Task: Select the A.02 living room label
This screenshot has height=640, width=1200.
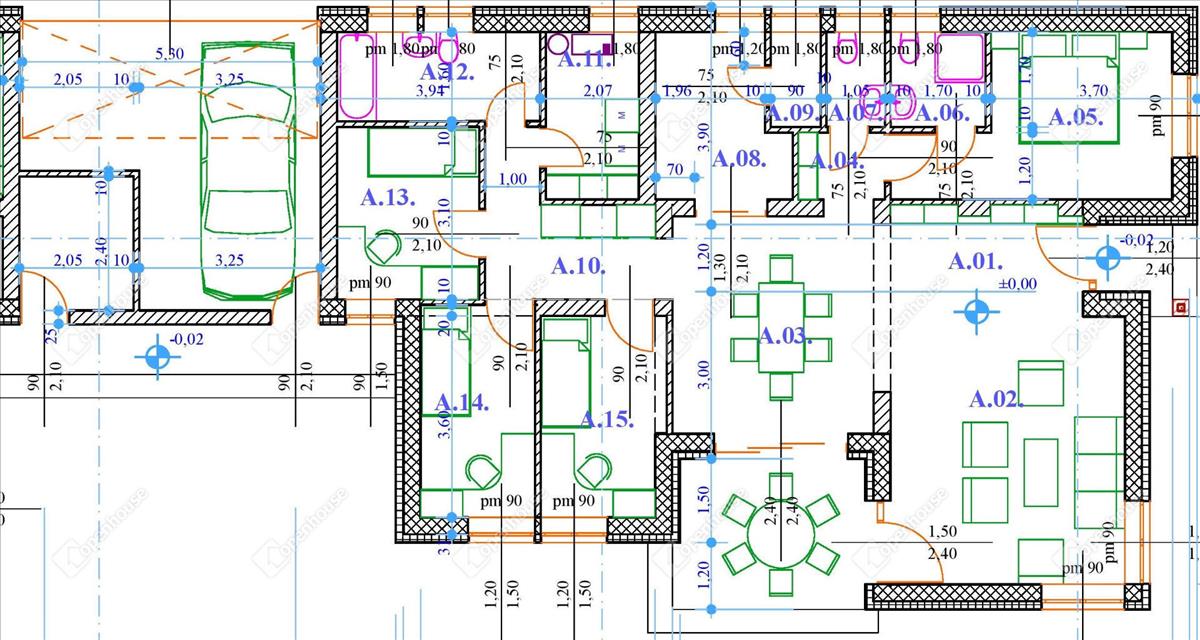Action: (997, 400)
